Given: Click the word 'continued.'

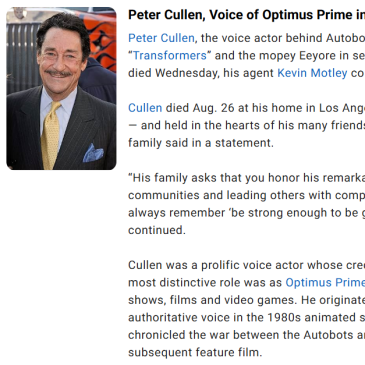Looking at the screenshot, I should click(x=157, y=230).
